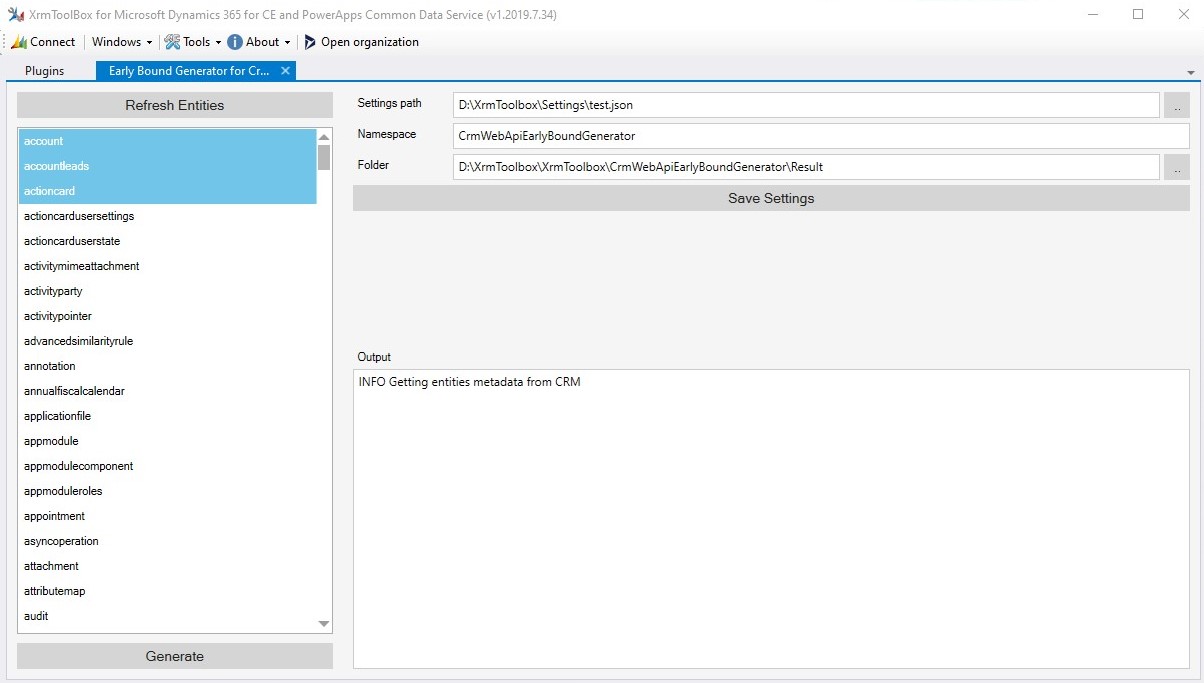Select the asyncoperation entity
The width and height of the screenshot is (1204, 683).
(168, 541)
